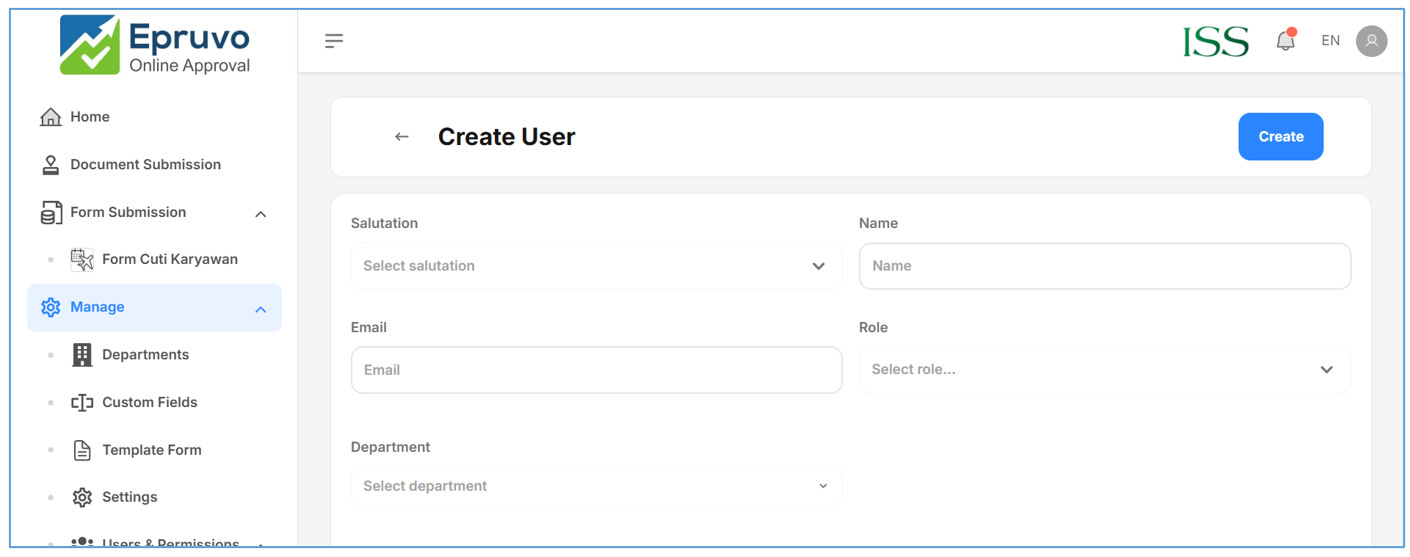Go to Document Submission
The height and width of the screenshot is (557, 1410).
[x=145, y=164]
